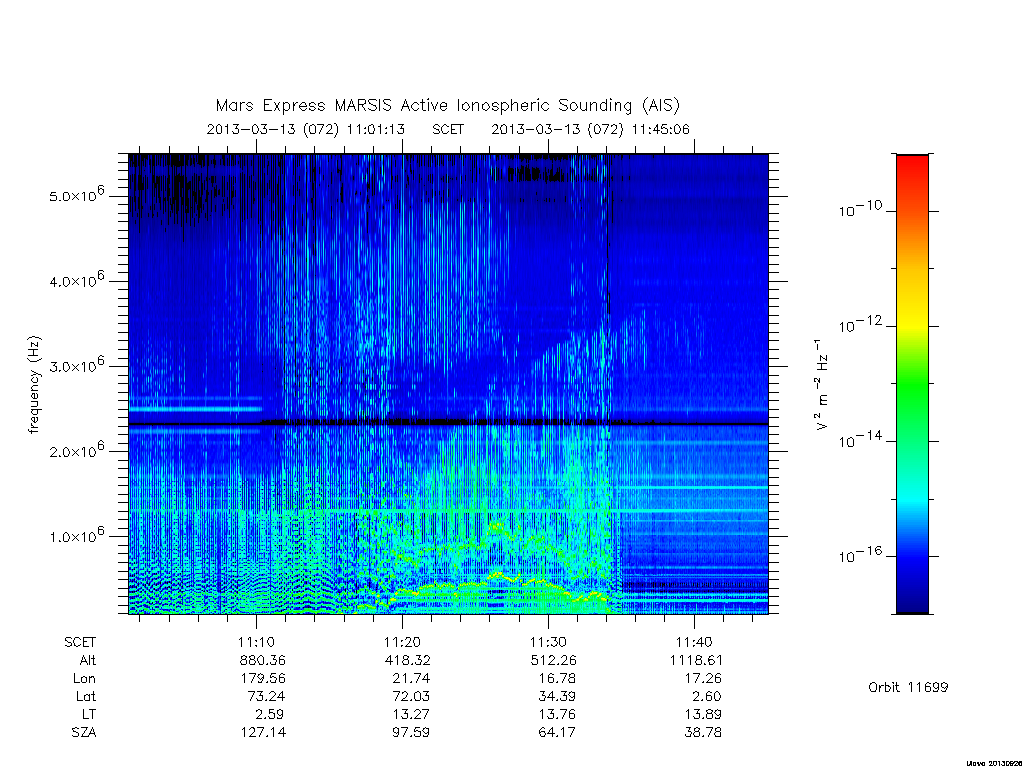This screenshot has width=1024, height=768.
Task: Click the time tick label '11:40'
Action: pyautogui.click(x=694, y=642)
